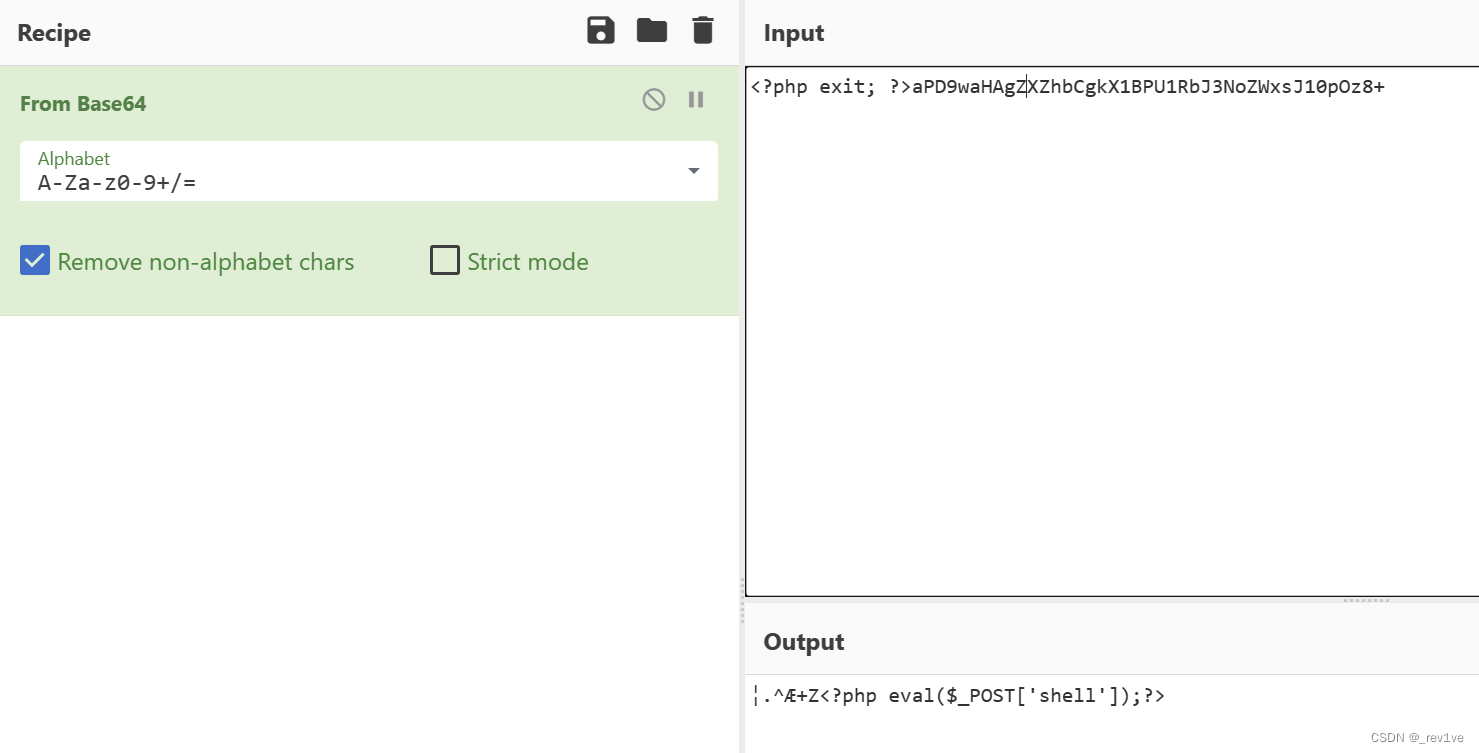This screenshot has height=753, width=1479.
Task: Enable the Strict mode checkbox
Action: point(445,261)
